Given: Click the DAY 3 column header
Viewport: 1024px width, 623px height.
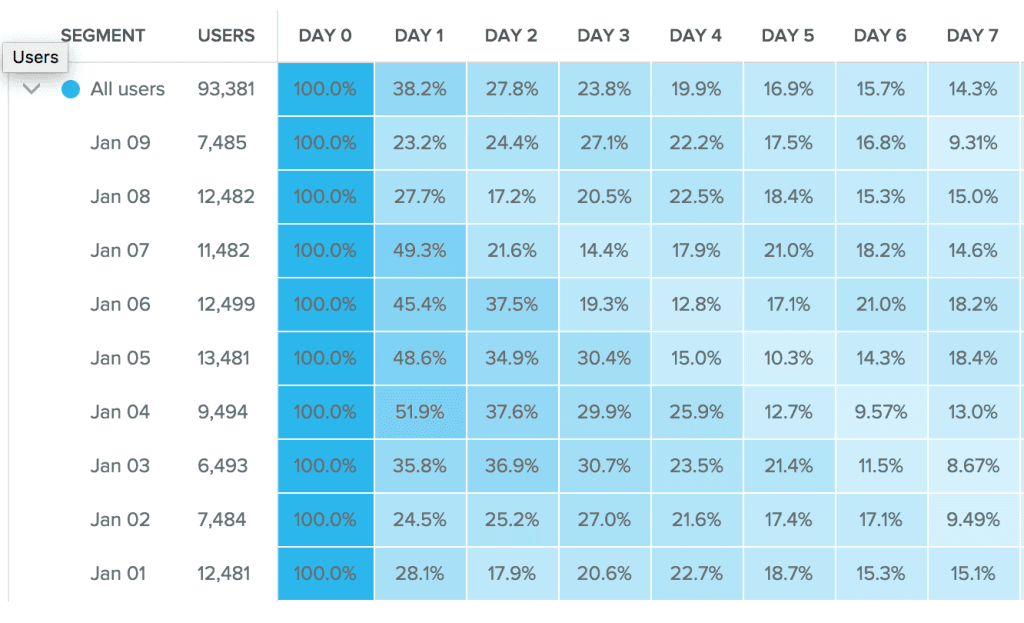Looking at the screenshot, I should (604, 35).
